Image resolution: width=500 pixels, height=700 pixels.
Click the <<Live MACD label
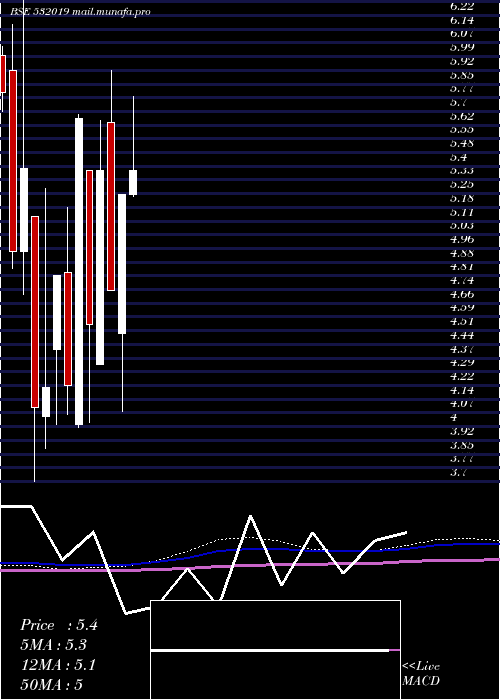pos(421,674)
